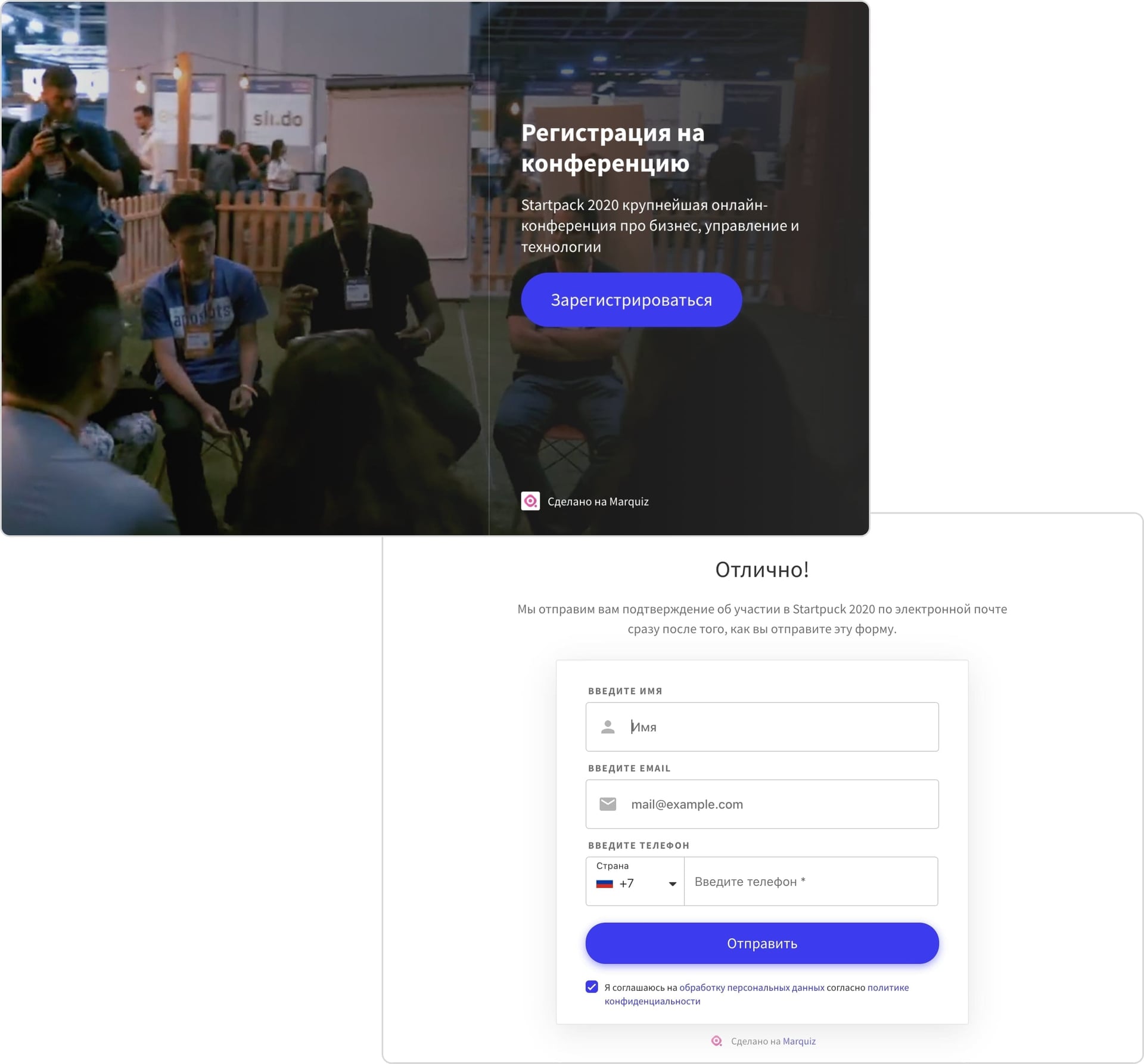Click the pink Marquiz icon in footer

717,1041
